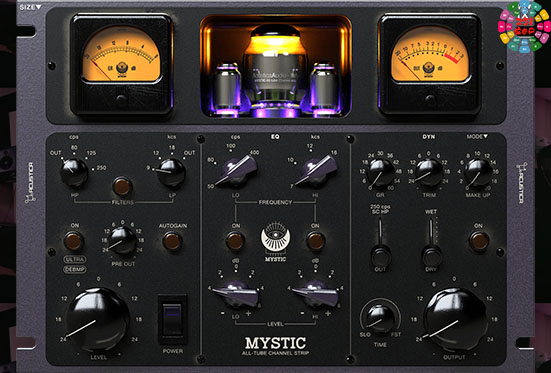551x373 pixels.
Task: Flip the POWER rocker switch
Action: (x=172, y=319)
